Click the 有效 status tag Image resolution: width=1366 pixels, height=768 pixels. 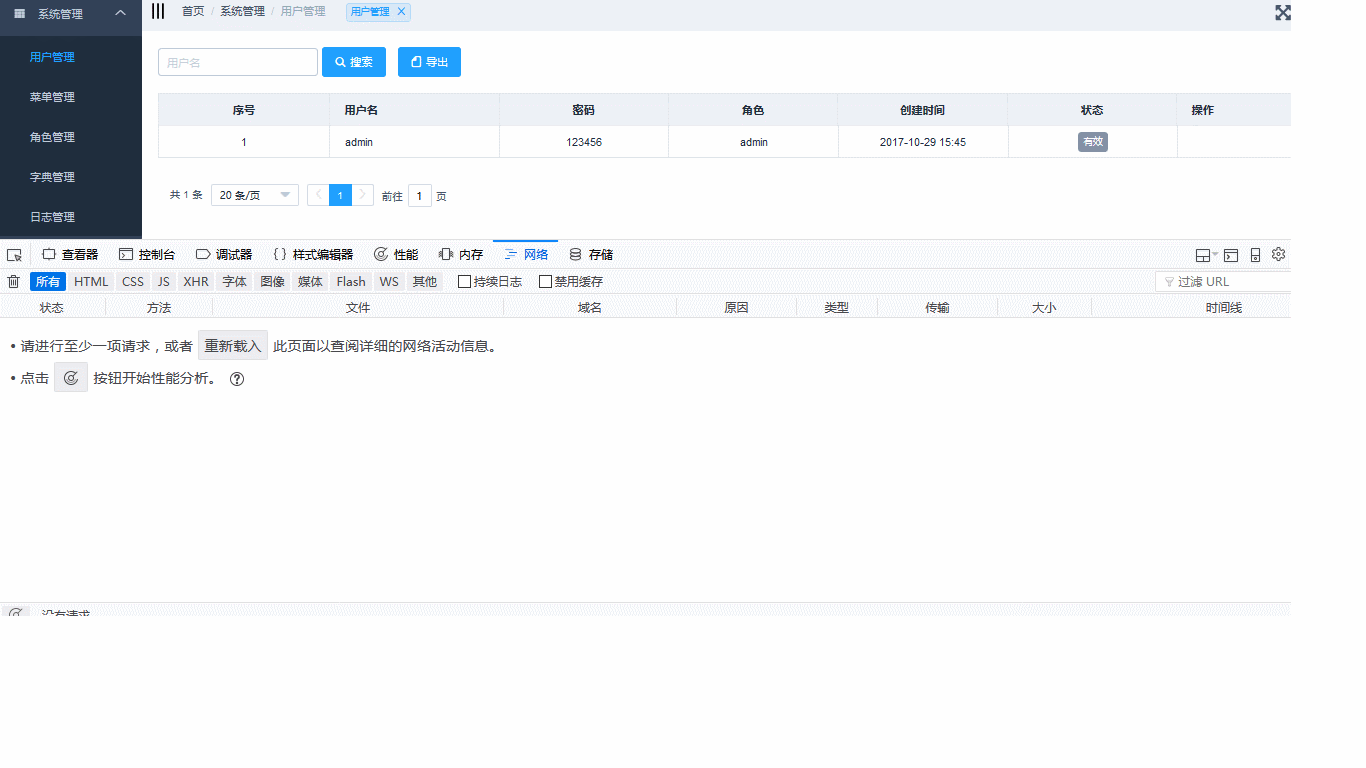[1093, 142]
